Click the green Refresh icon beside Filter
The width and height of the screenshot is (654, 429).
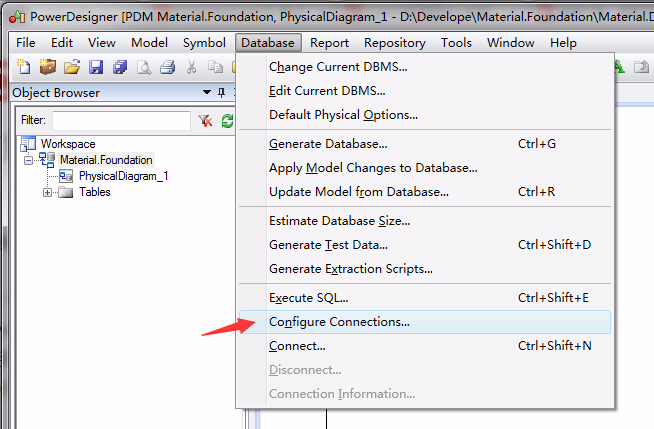(x=227, y=121)
